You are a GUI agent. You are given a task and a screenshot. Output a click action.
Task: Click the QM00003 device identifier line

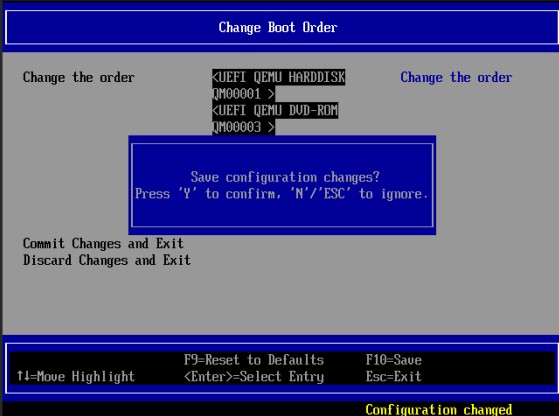click(x=243, y=127)
